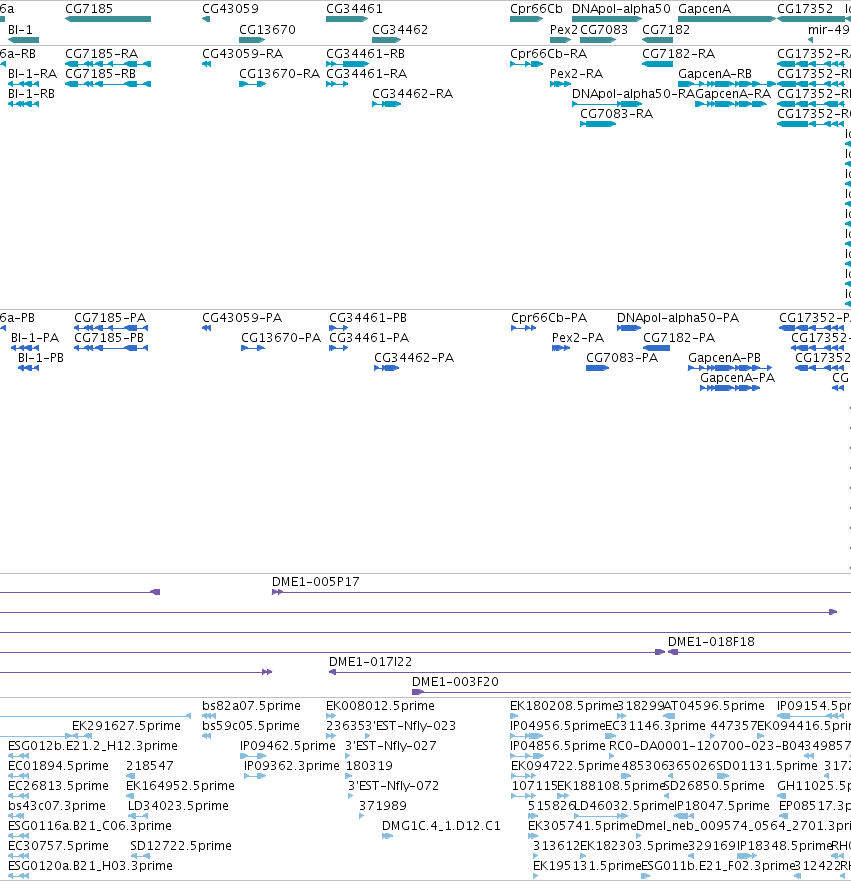Click transcript CG13670-RA
Viewport: 851px width, 881px height.
tap(280, 74)
